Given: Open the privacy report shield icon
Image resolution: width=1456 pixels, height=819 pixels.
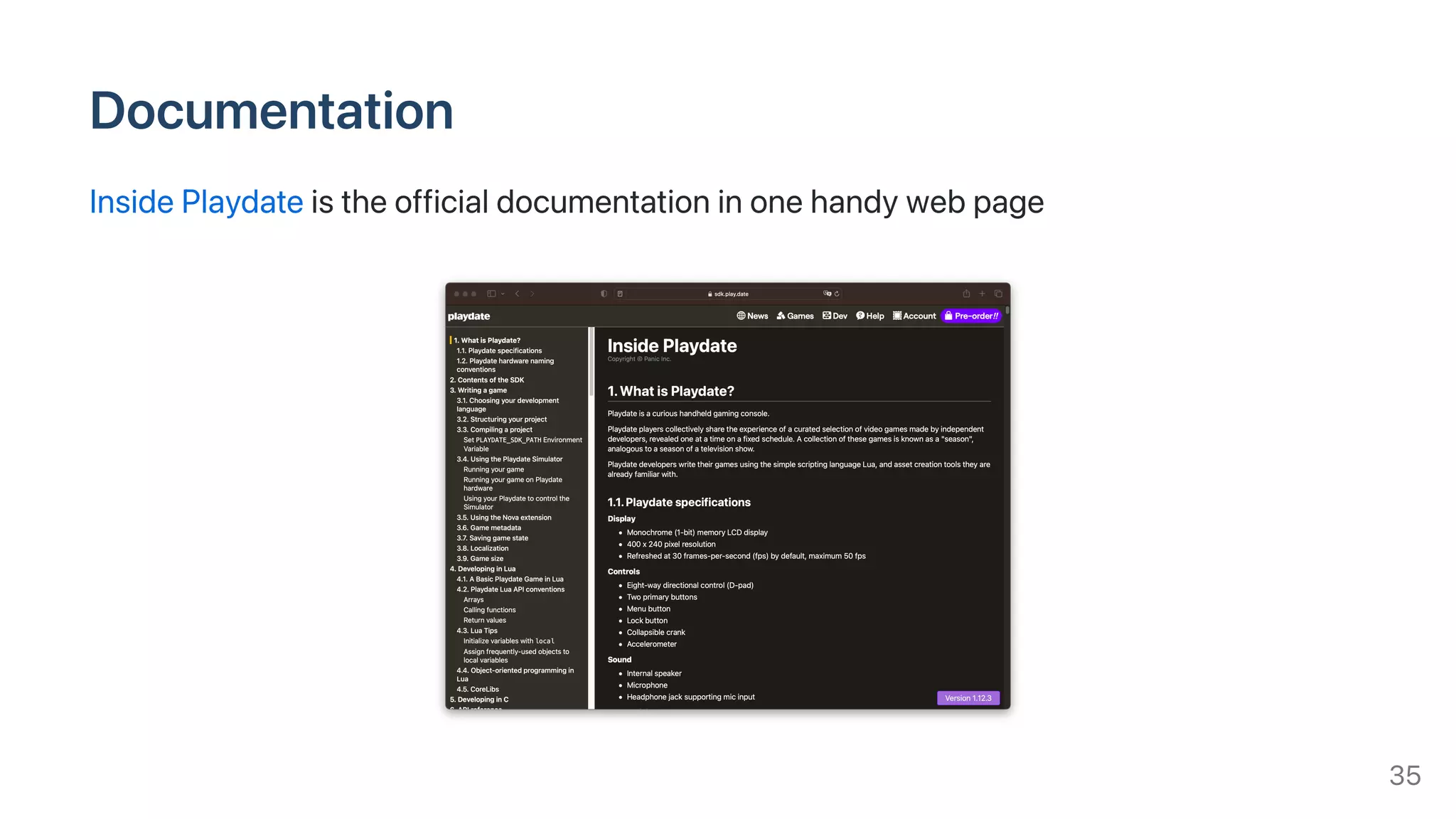Looking at the screenshot, I should coord(604,294).
